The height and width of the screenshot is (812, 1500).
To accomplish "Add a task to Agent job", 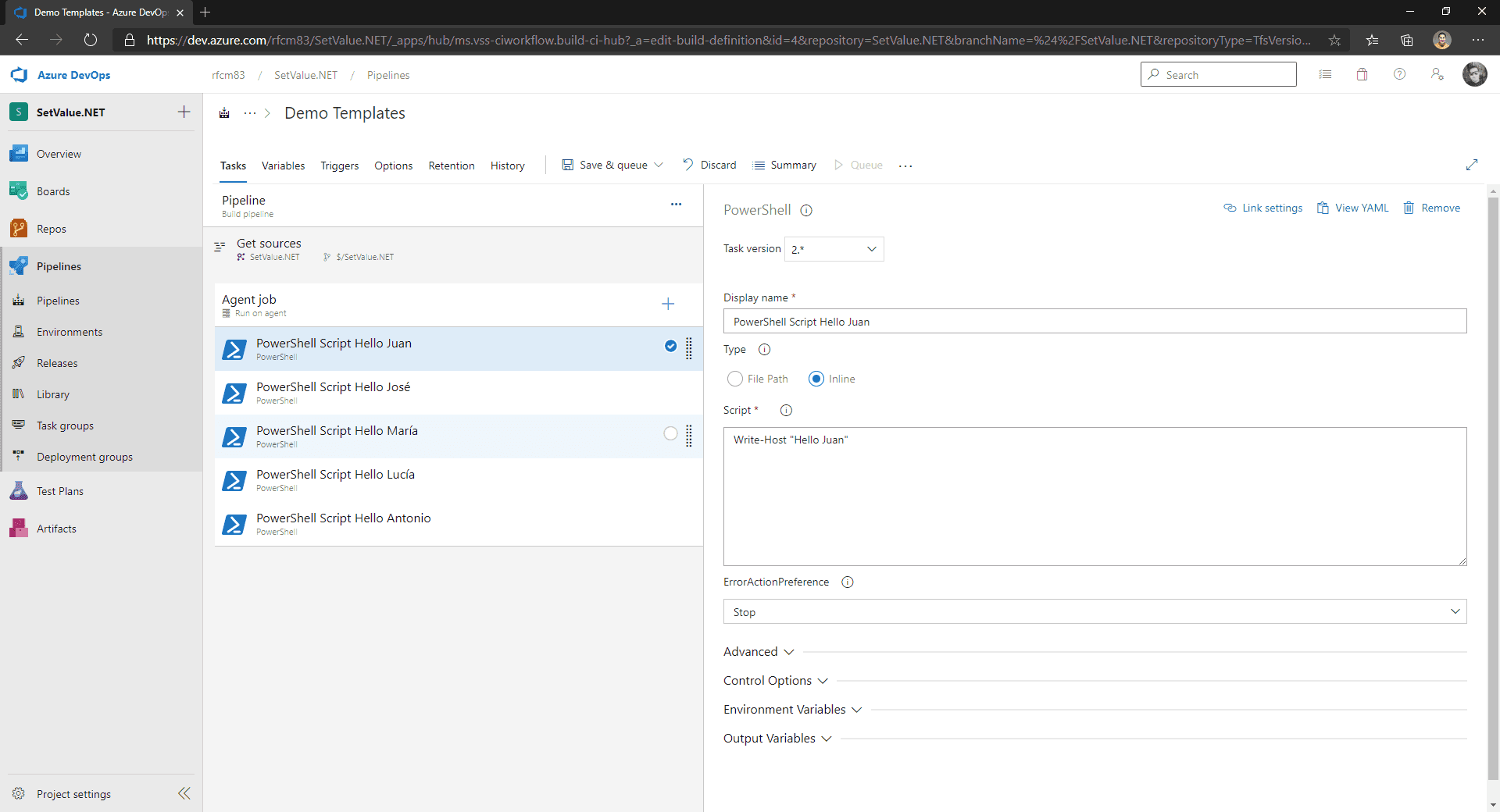I will 668,304.
